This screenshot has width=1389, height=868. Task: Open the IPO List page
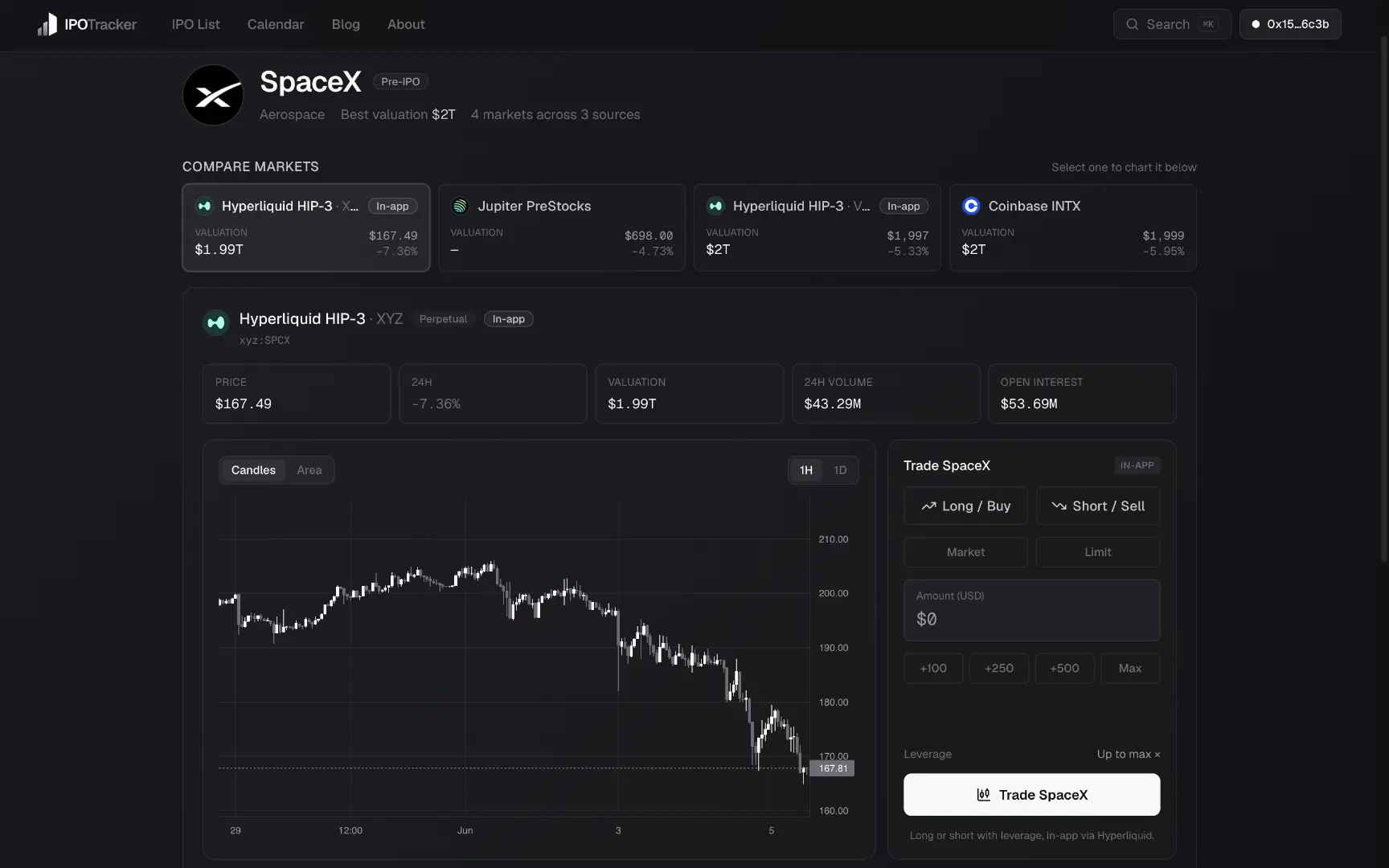point(195,24)
